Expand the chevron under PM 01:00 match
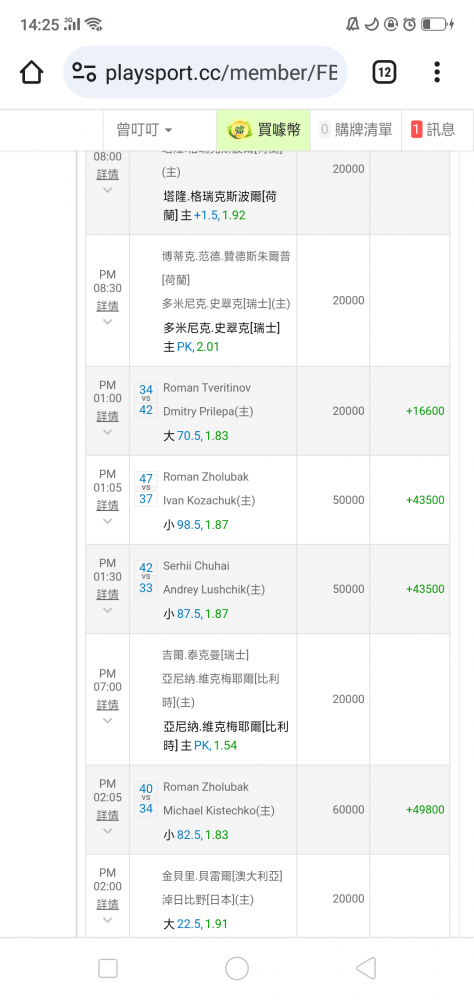Screen dimensions: 474x1000 107,432
